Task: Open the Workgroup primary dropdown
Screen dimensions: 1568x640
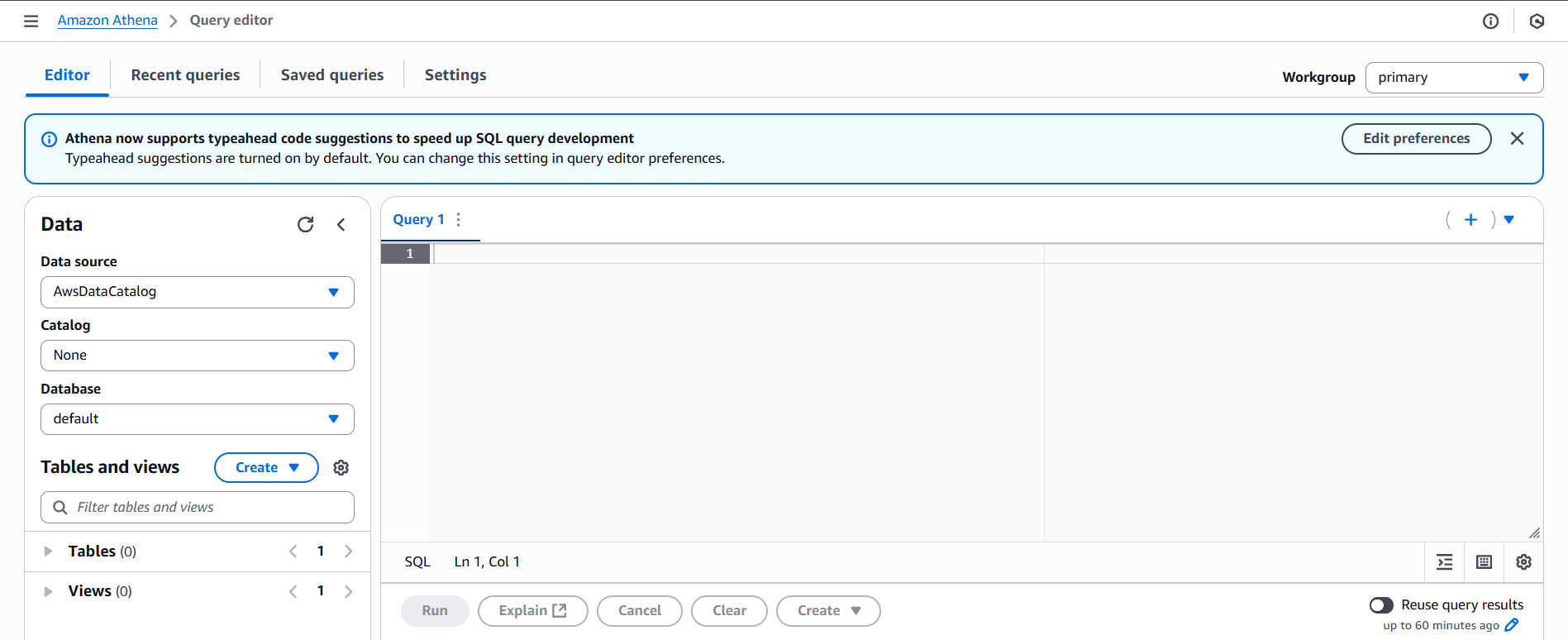Action: pyautogui.click(x=1454, y=78)
